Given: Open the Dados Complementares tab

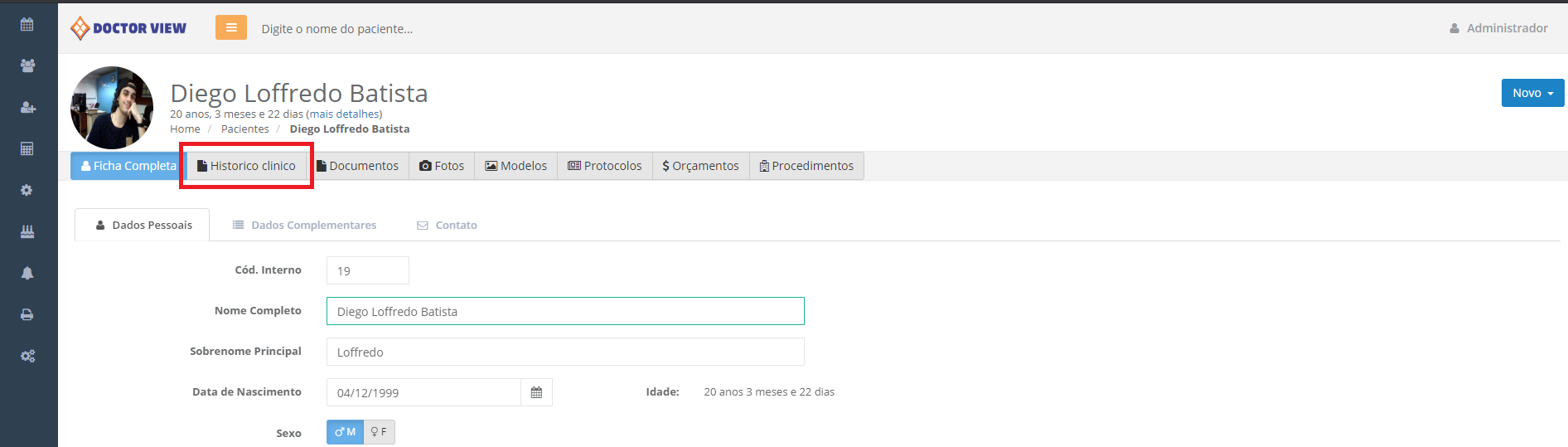Looking at the screenshot, I should (304, 225).
